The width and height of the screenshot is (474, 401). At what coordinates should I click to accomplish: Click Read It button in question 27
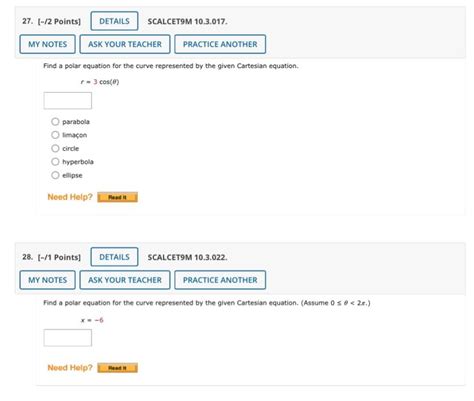point(117,197)
